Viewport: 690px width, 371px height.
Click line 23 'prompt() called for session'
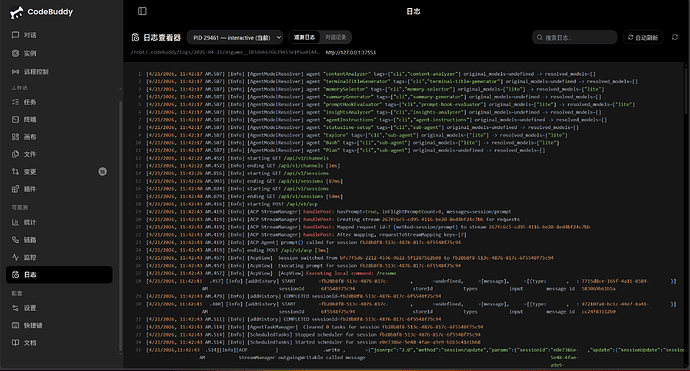[x=304, y=242]
